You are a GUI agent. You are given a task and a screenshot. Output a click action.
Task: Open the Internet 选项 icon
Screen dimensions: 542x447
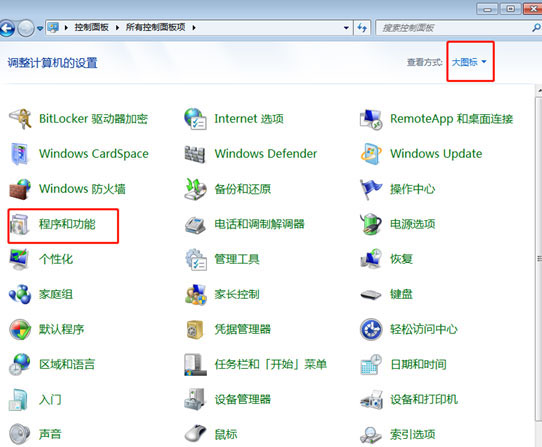pos(195,119)
